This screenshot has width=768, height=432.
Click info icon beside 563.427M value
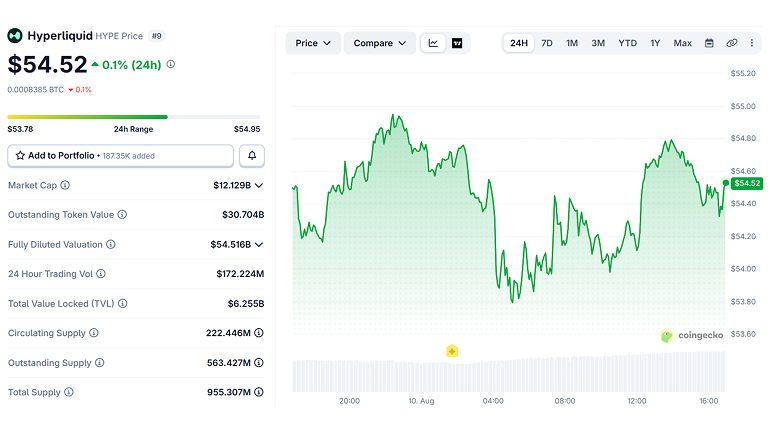pyautogui.click(x=259, y=363)
